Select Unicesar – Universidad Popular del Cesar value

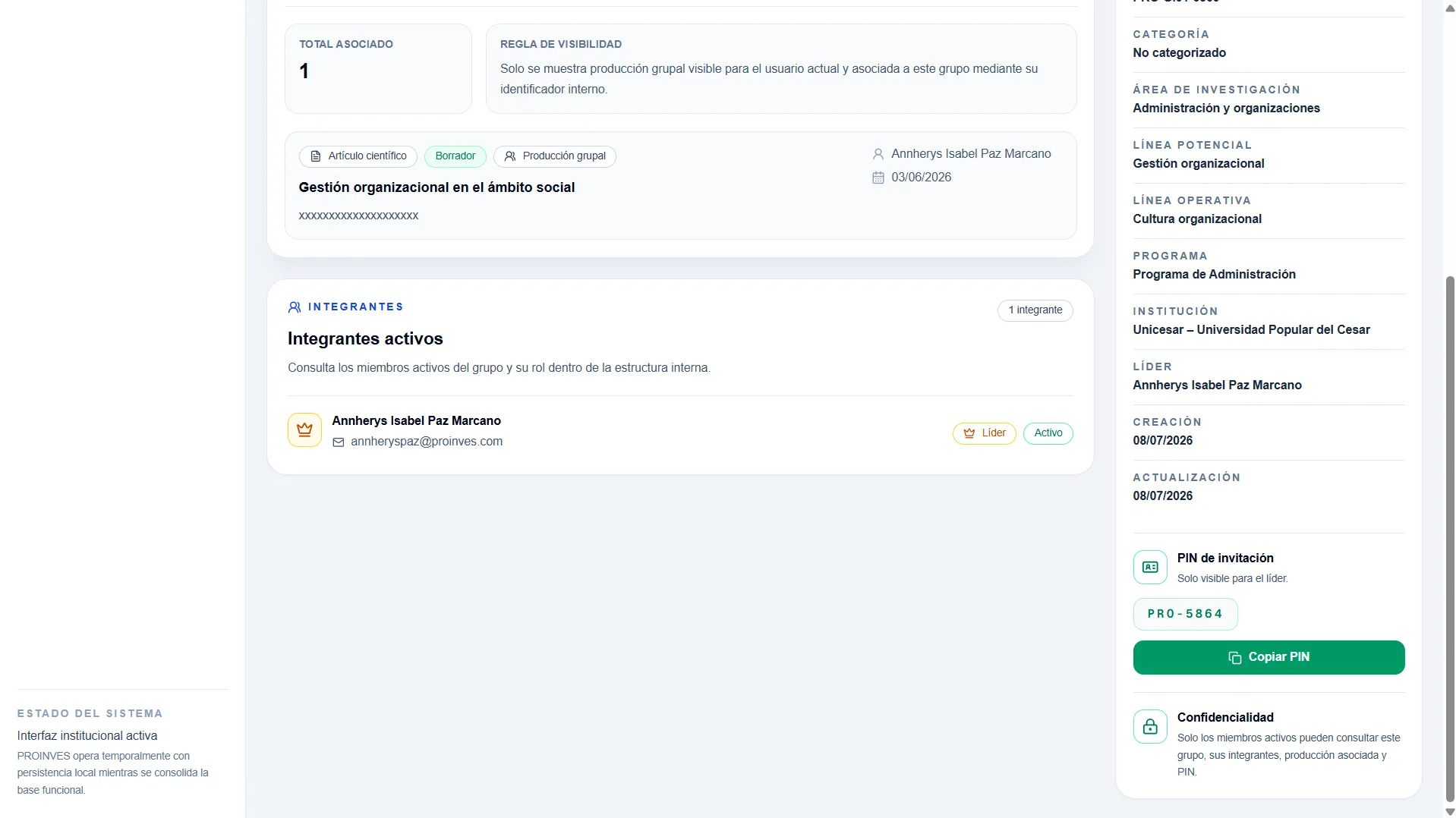click(1251, 330)
